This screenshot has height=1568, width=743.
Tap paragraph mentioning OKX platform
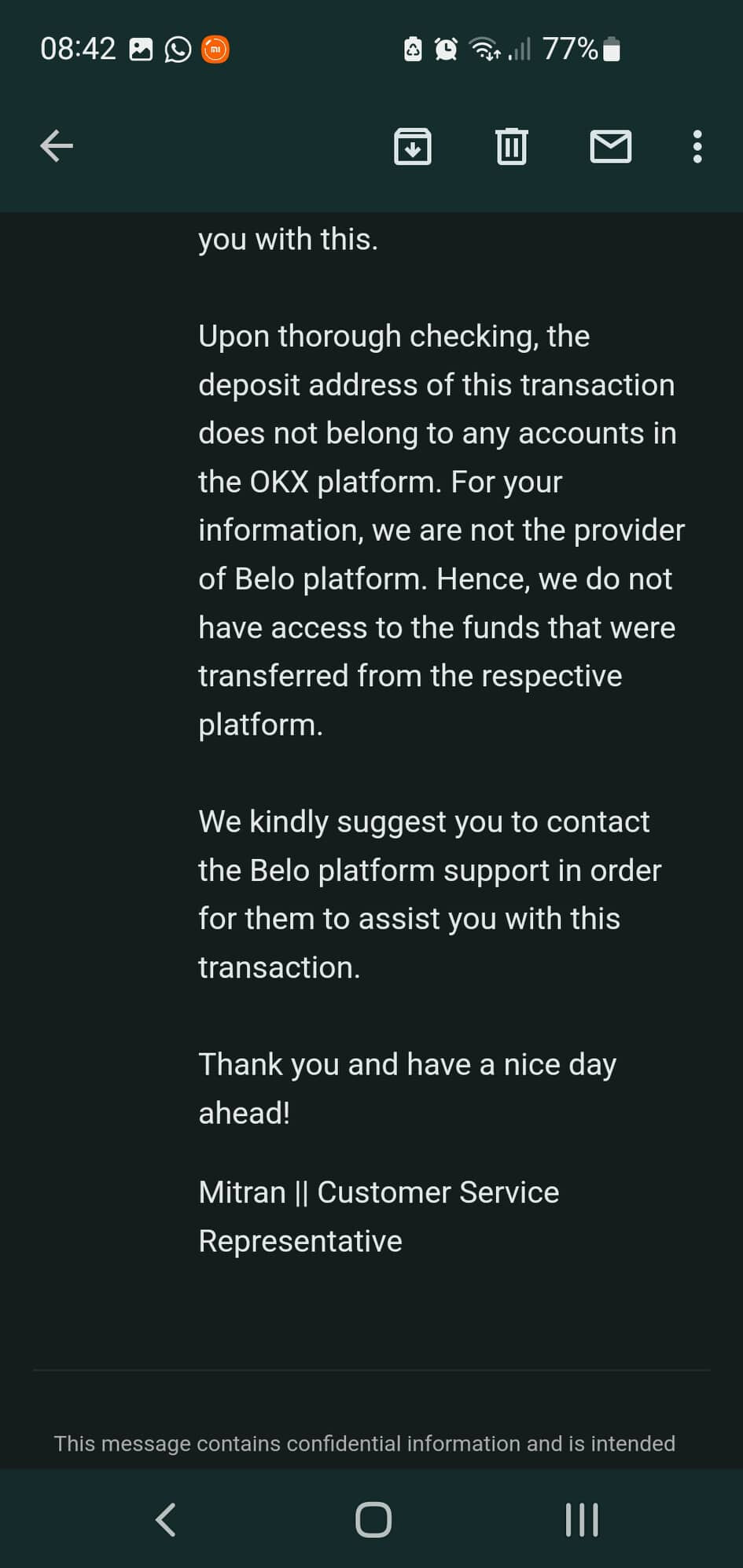pyautogui.click(x=440, y=530)
